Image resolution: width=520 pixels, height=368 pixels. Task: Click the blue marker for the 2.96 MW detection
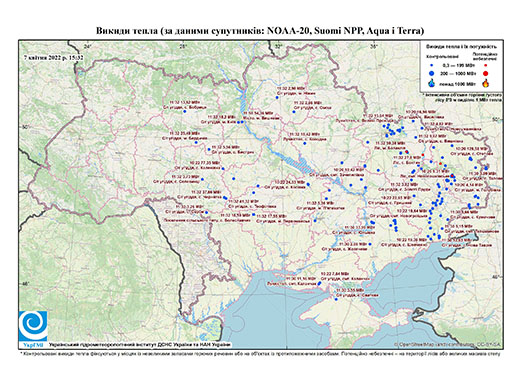[277, 98]
